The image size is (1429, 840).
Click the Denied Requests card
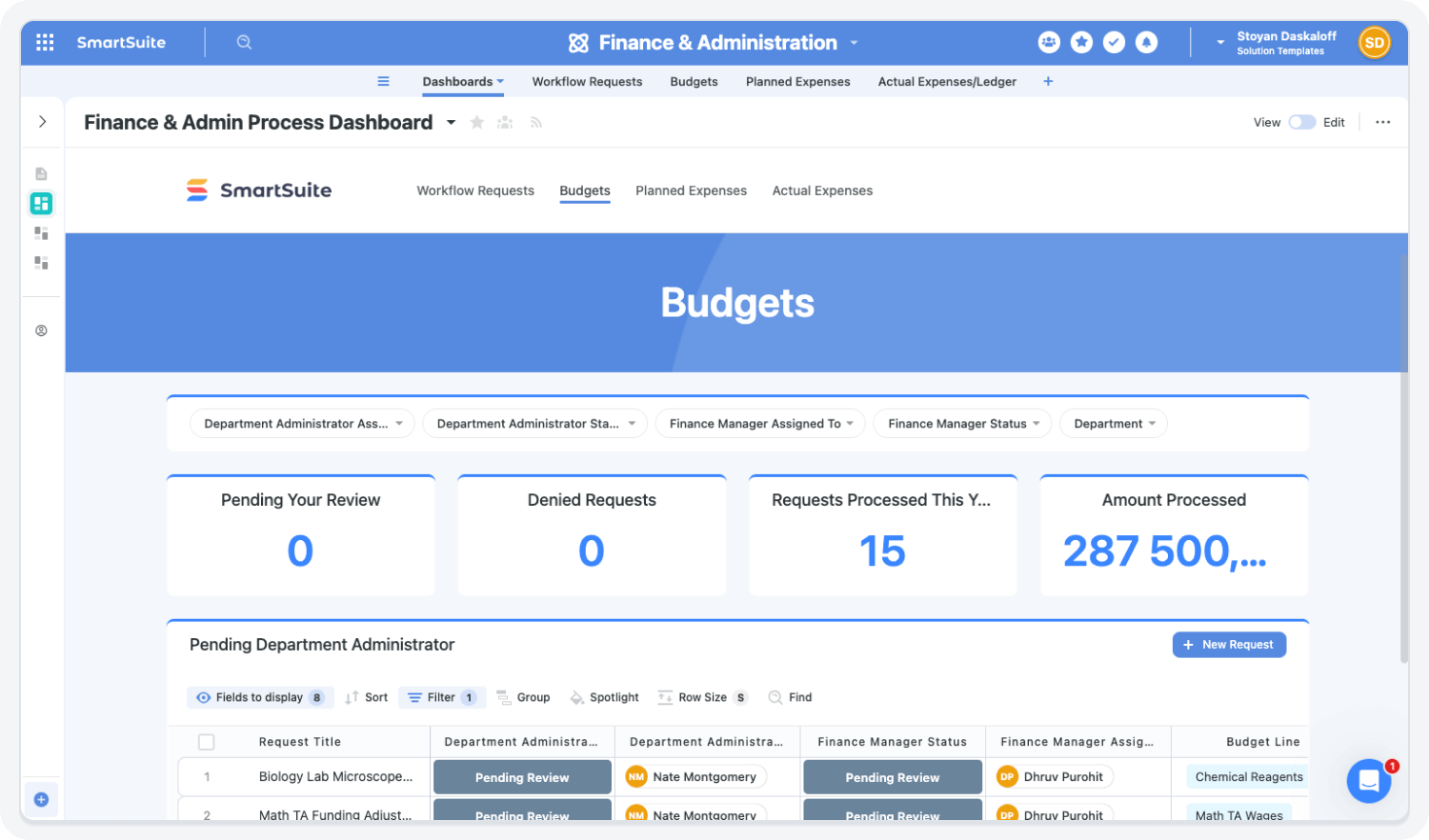[x=592, y=535]
